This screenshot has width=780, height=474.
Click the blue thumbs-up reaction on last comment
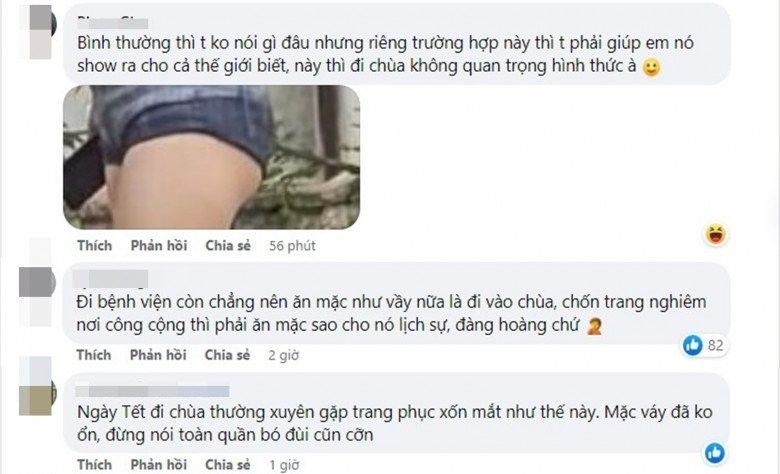coord(715,453)
